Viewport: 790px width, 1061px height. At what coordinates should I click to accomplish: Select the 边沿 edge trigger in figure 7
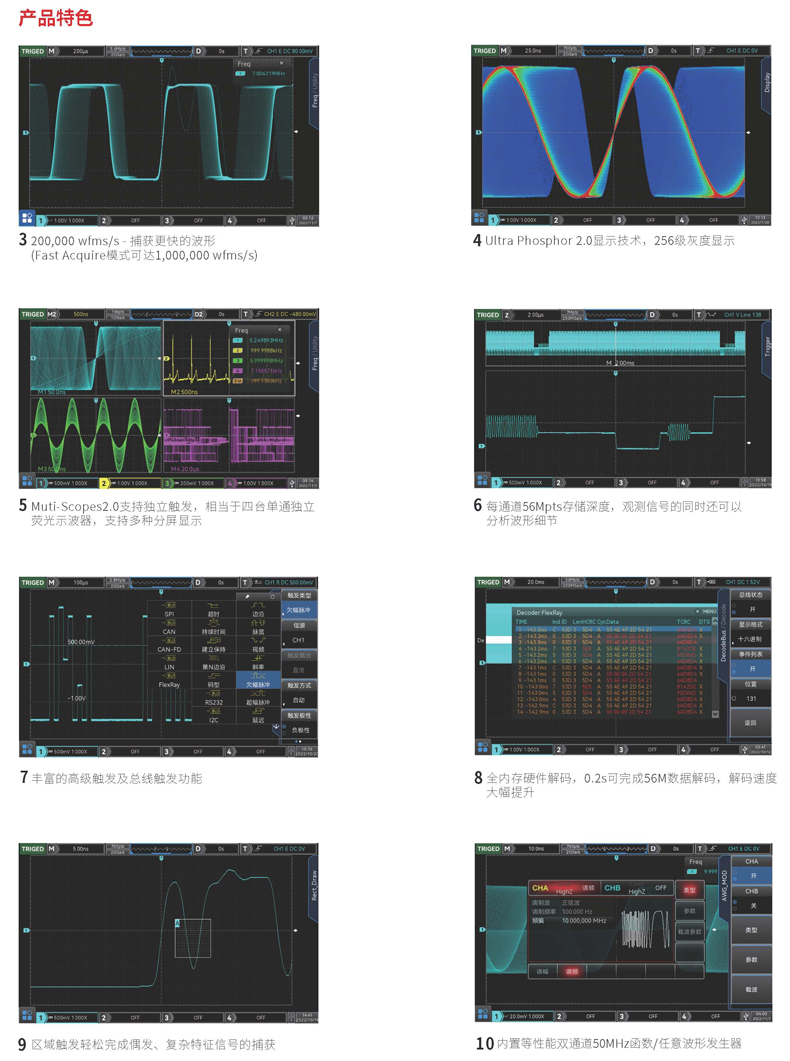pos(258,609)
